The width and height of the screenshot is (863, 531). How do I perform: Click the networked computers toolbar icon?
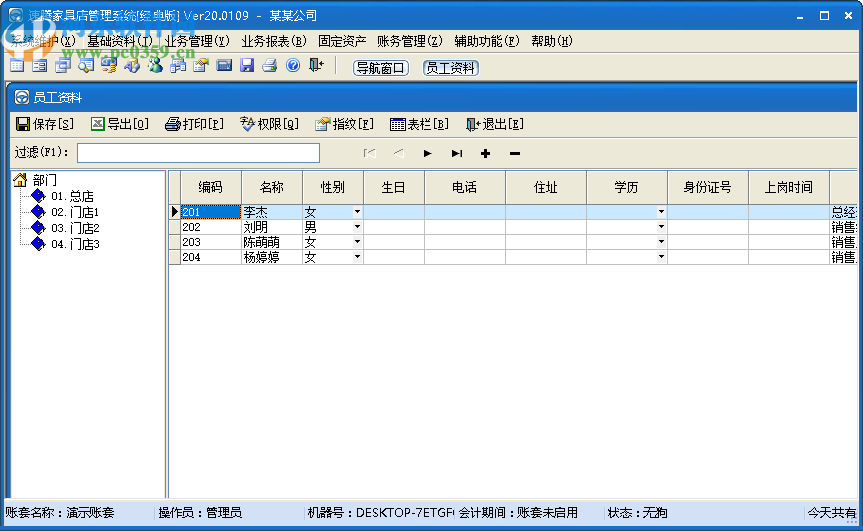pyautogui.click(x=178, y=66)
